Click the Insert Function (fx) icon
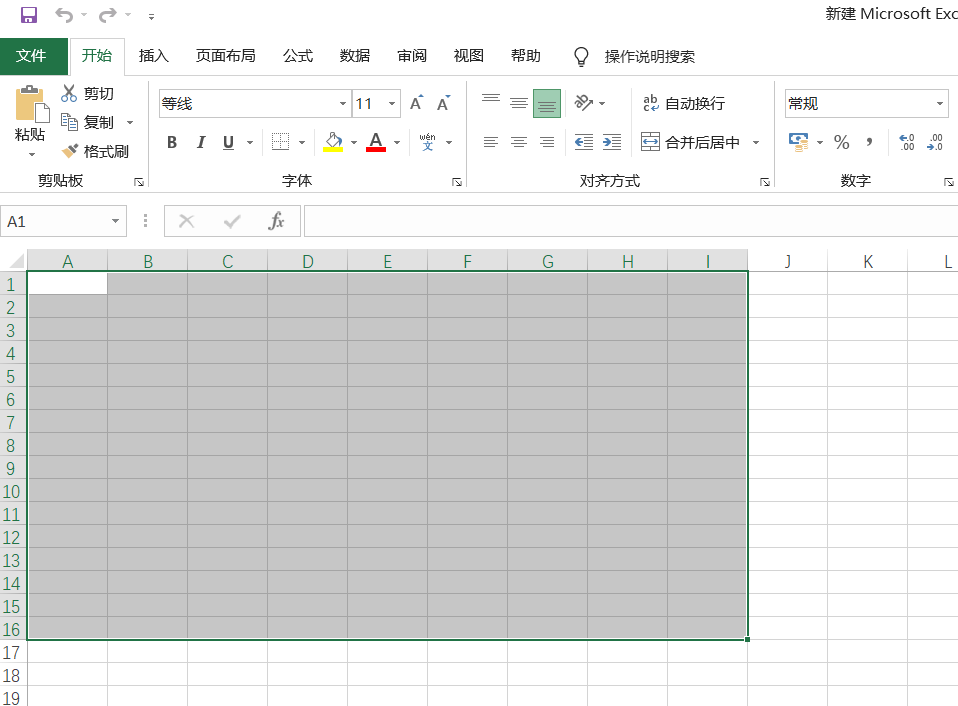958x706 pixels. point(276,221)
